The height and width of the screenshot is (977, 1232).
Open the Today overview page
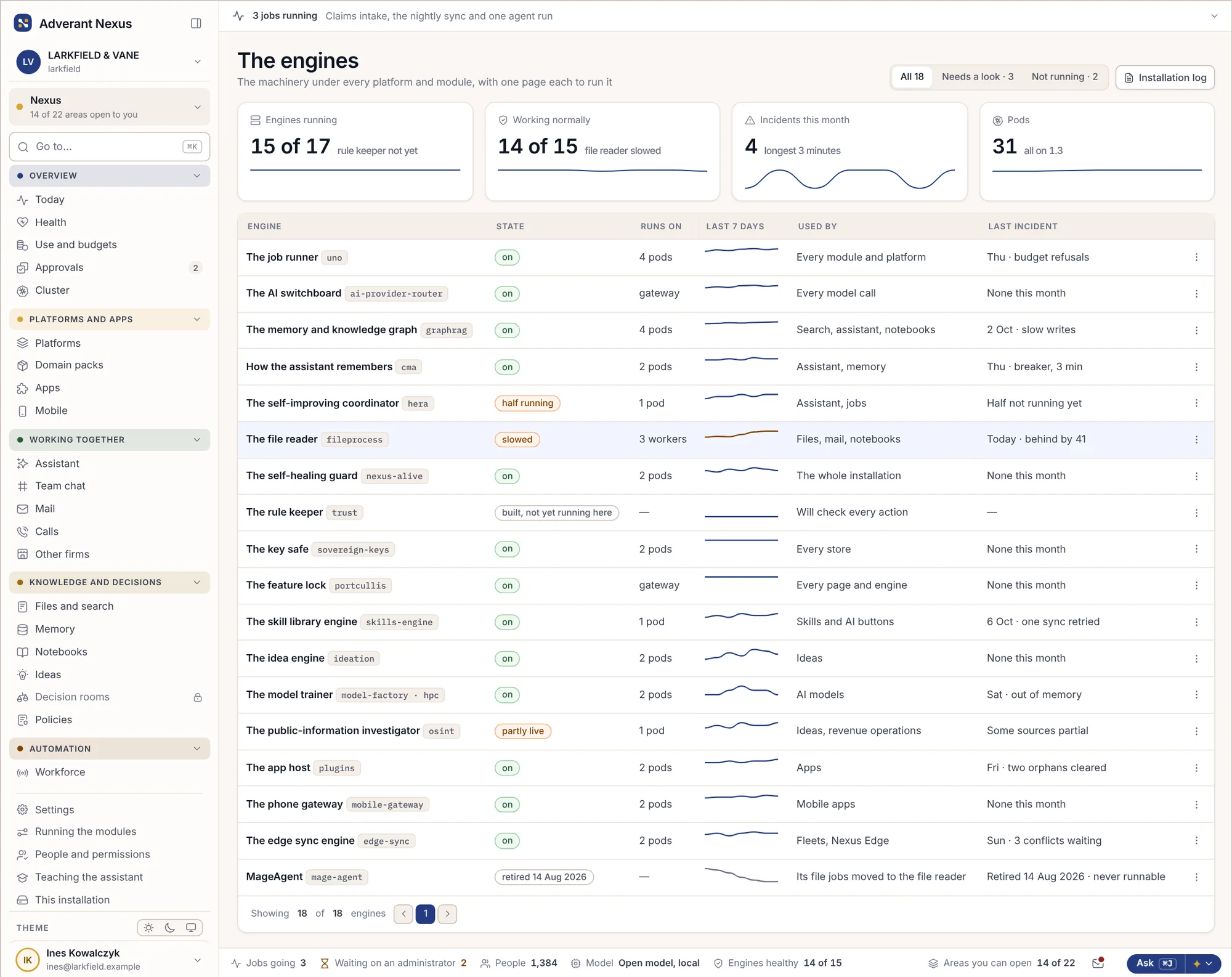point(110,200)
